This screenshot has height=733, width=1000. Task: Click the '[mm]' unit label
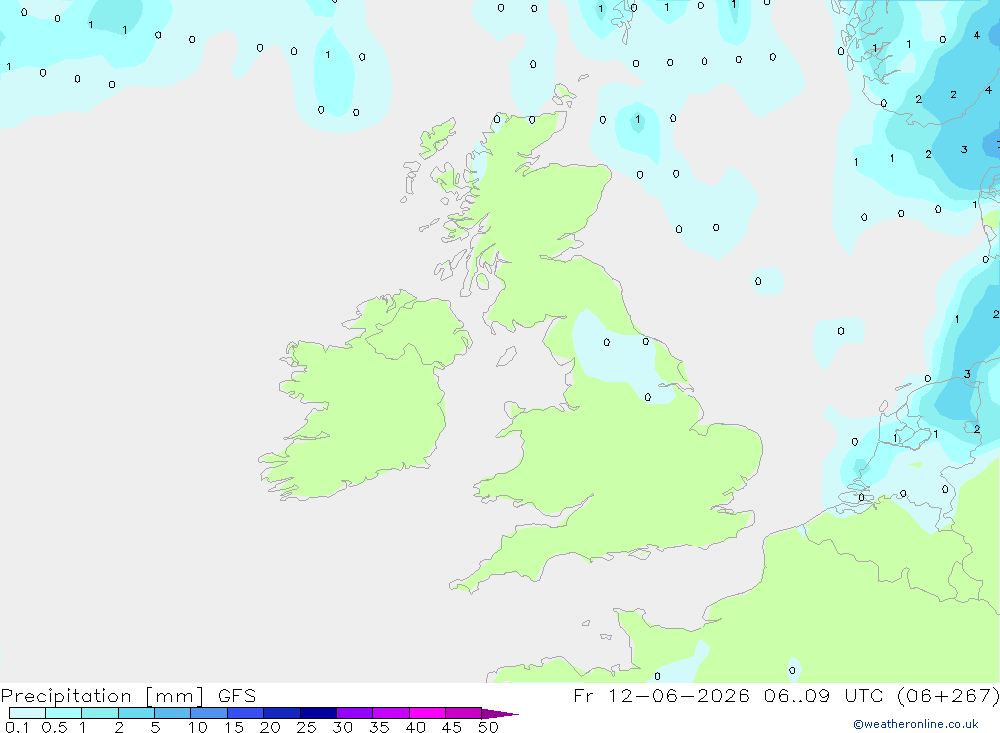175,696
